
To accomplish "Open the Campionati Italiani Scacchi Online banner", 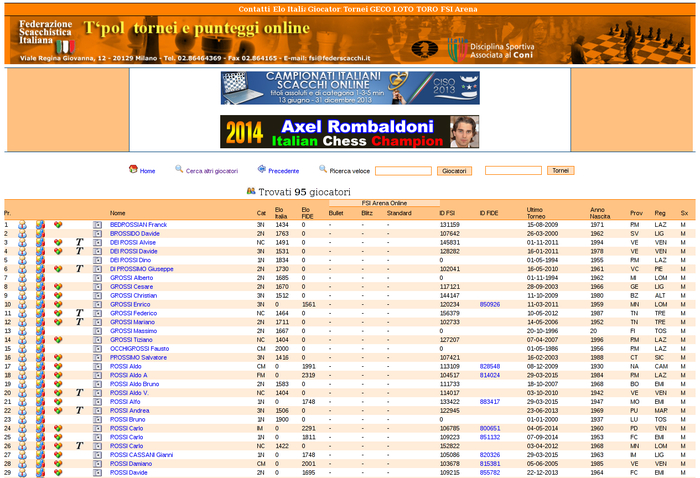I will point(350,88).
